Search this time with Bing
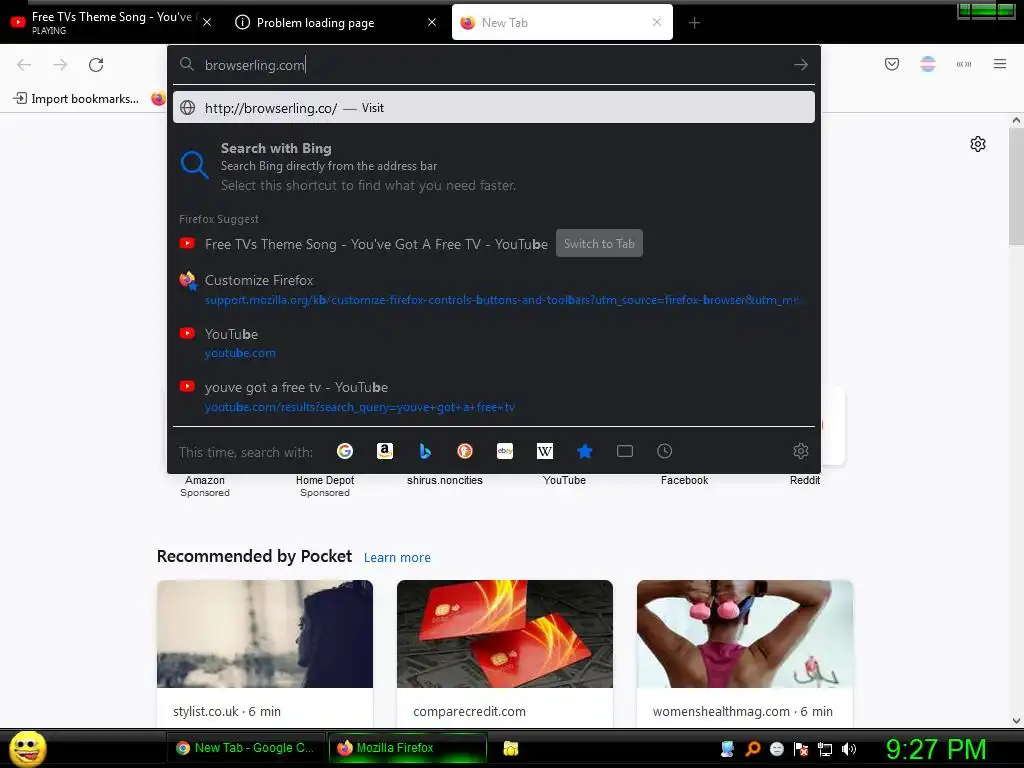 tap(424, 451)
